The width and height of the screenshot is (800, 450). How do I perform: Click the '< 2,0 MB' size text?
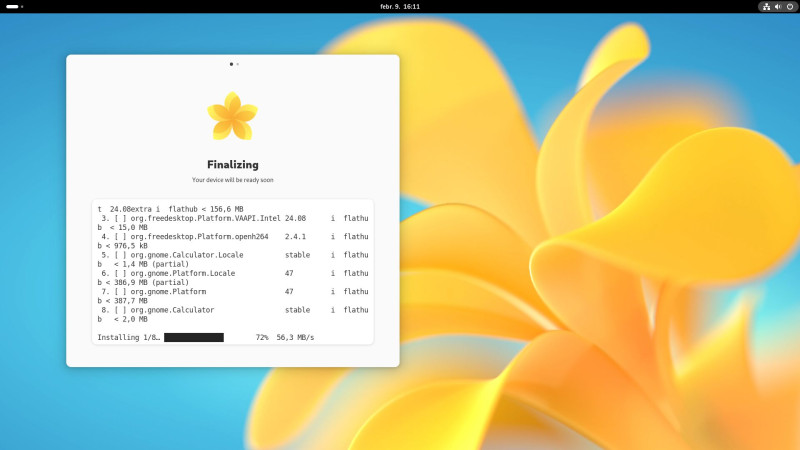click(x=131, y=319)
